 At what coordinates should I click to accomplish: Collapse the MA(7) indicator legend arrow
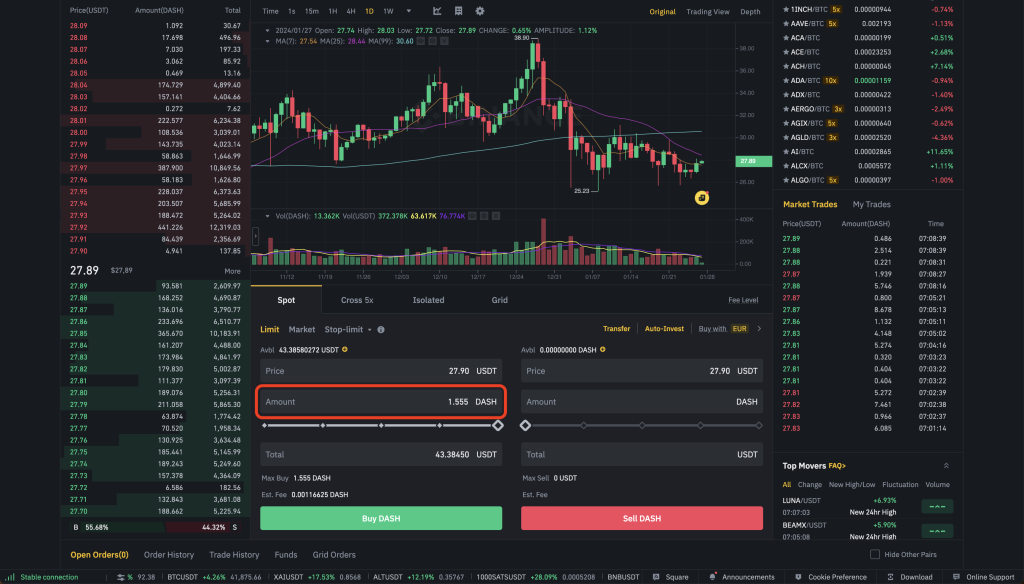[267, 41]
